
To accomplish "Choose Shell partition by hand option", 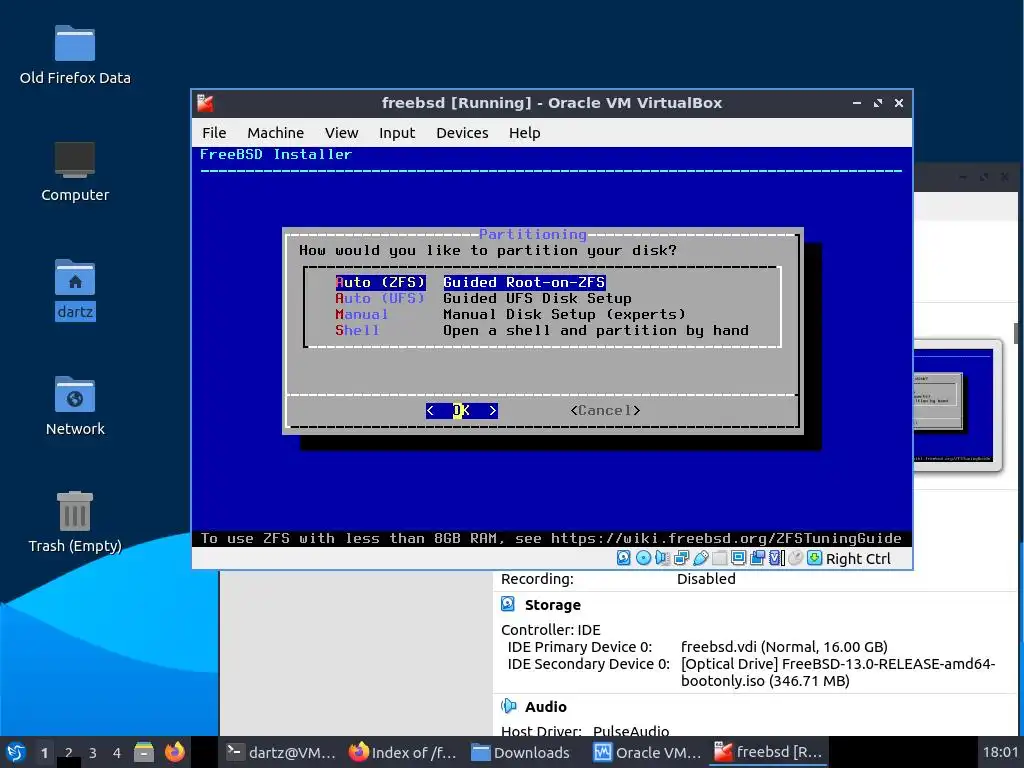I will click(x=541, y=330).
